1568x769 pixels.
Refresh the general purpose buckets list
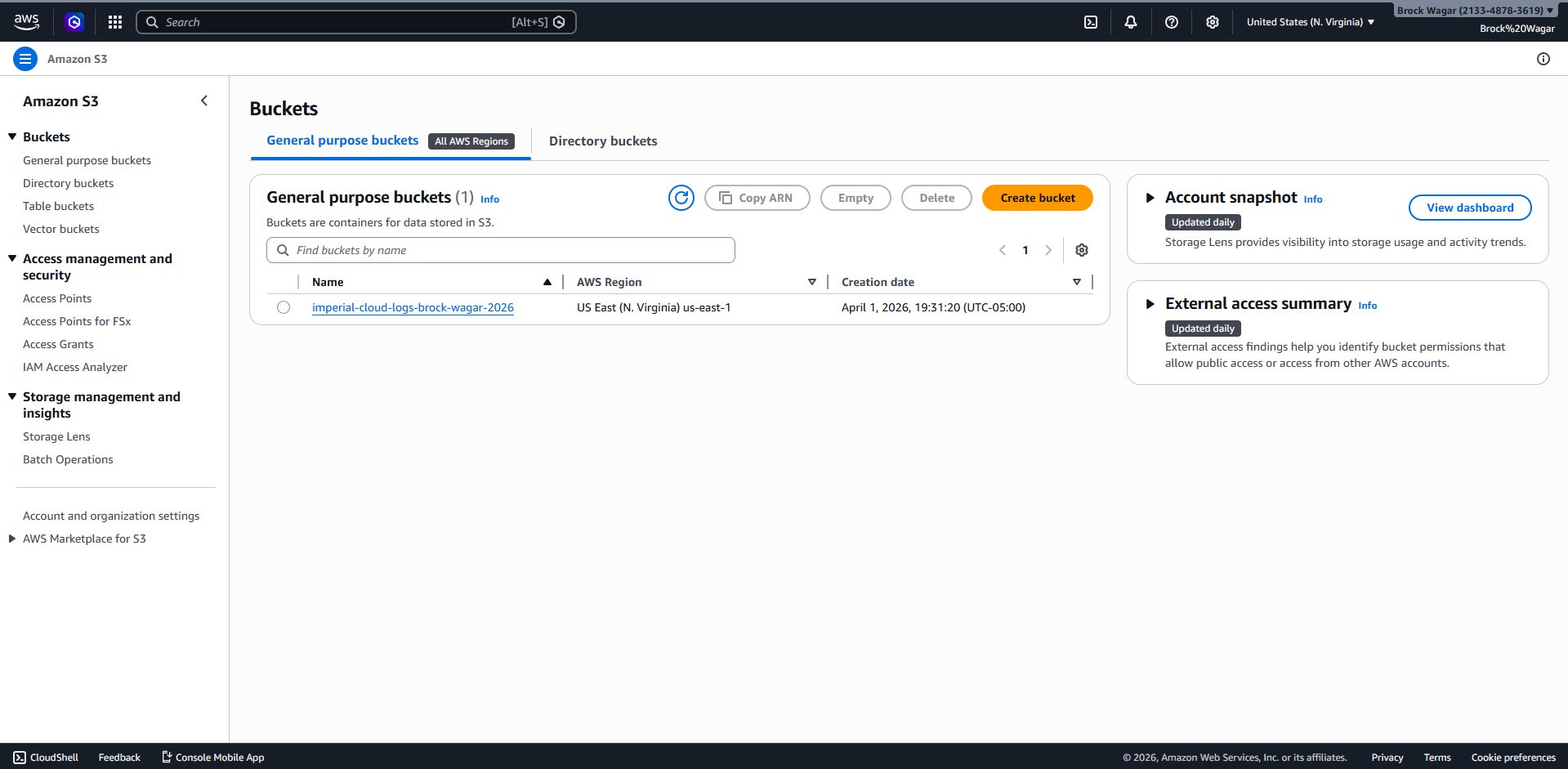(x=681, y=198)
